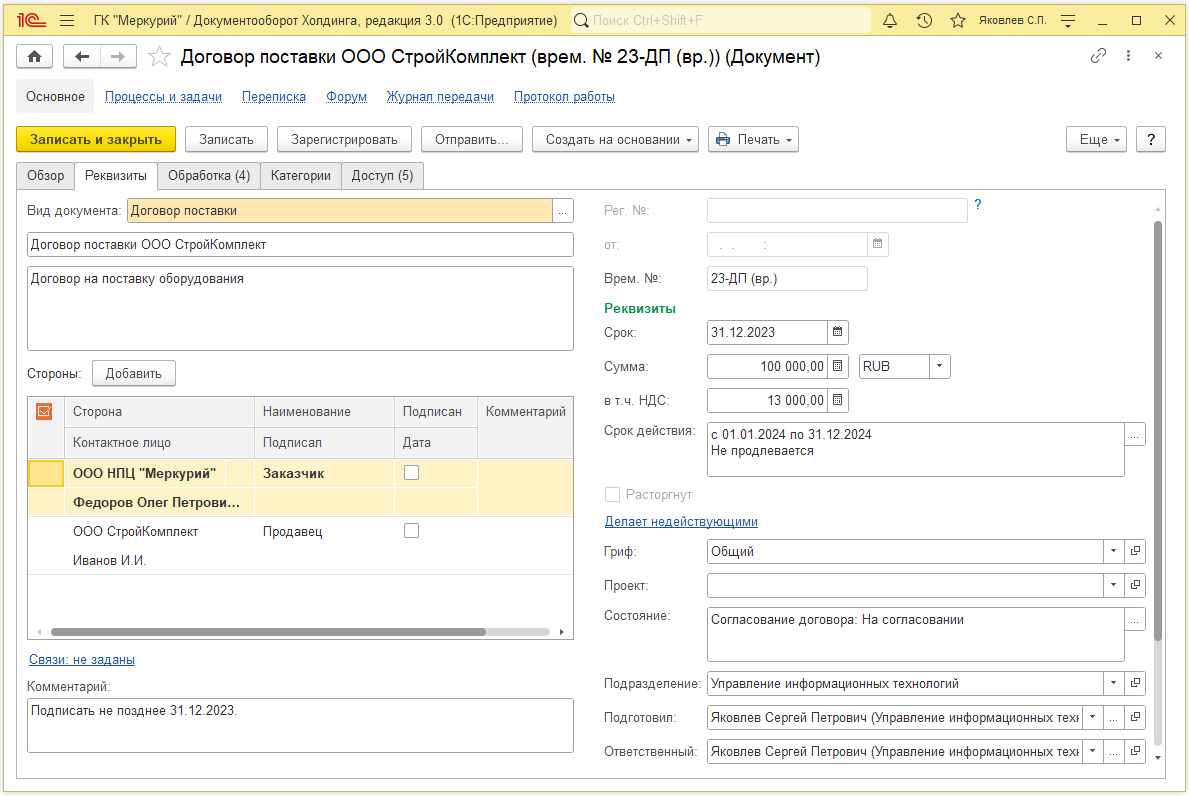This screenshot has width=1189, height=796.
Task: Click the Записать и закрыть button
Action: click(96, 140)
